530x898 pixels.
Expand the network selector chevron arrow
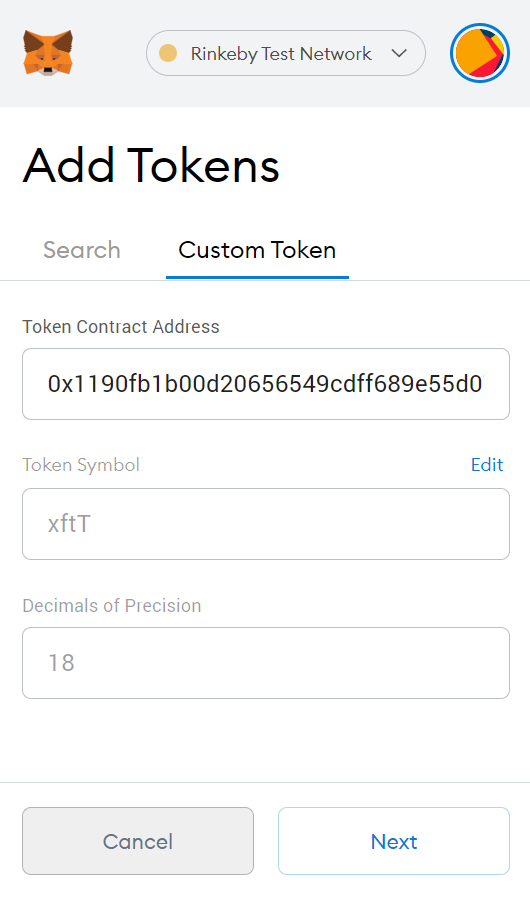(399, 53)
